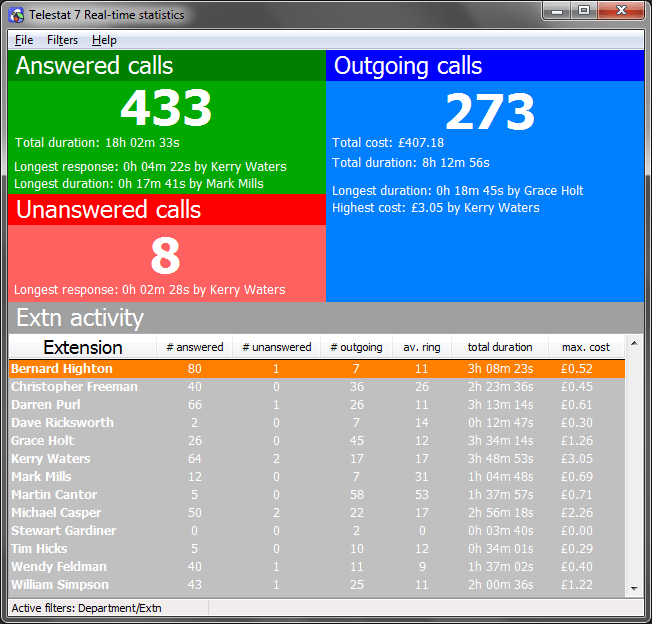The width and height of the screenshot is (652, 624).
Task: Click Active filters: Department/Extn status bar
Action: click(x=86, y=608)
